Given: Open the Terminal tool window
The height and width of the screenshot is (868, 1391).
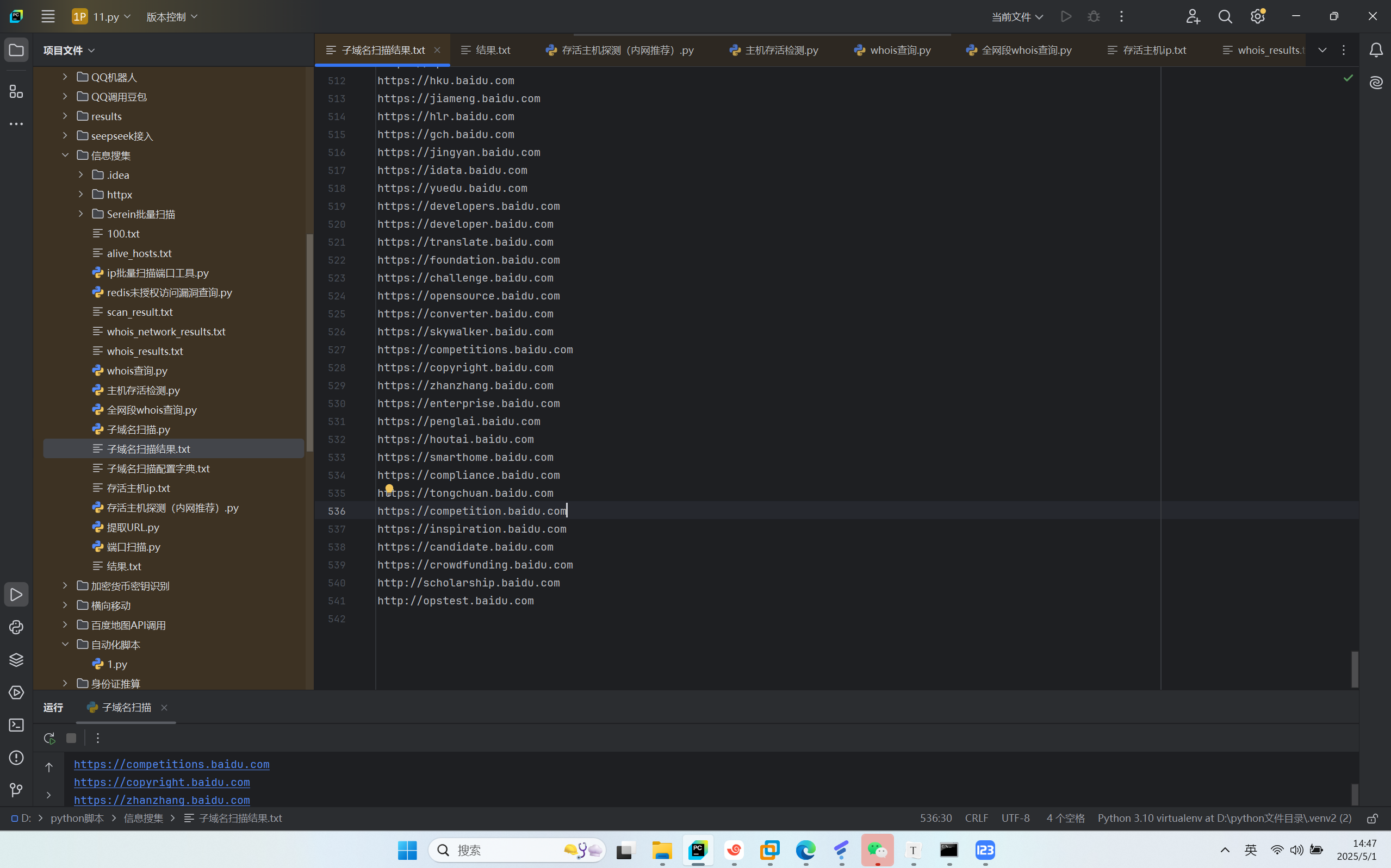Looking at the screenshot, I should (x=16, y=725).
